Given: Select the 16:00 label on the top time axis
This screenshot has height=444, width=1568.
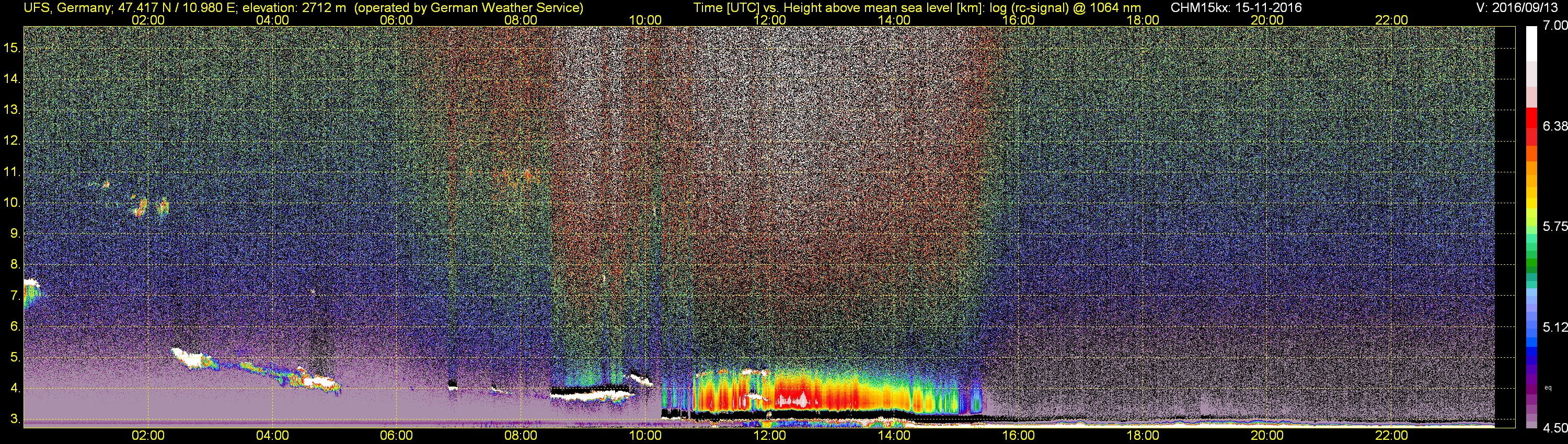Looking at the screenshot, I should pos(1018,20).
